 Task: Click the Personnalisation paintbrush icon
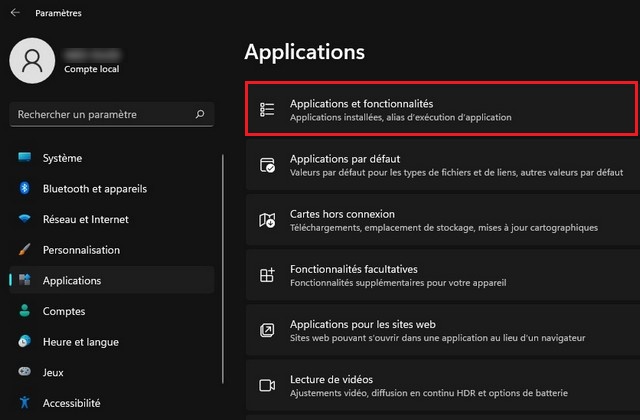coord(24,249)
